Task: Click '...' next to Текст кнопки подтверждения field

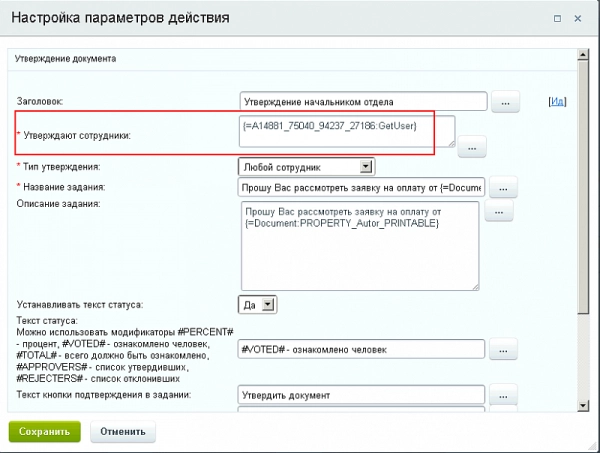Action: (505, 396)
